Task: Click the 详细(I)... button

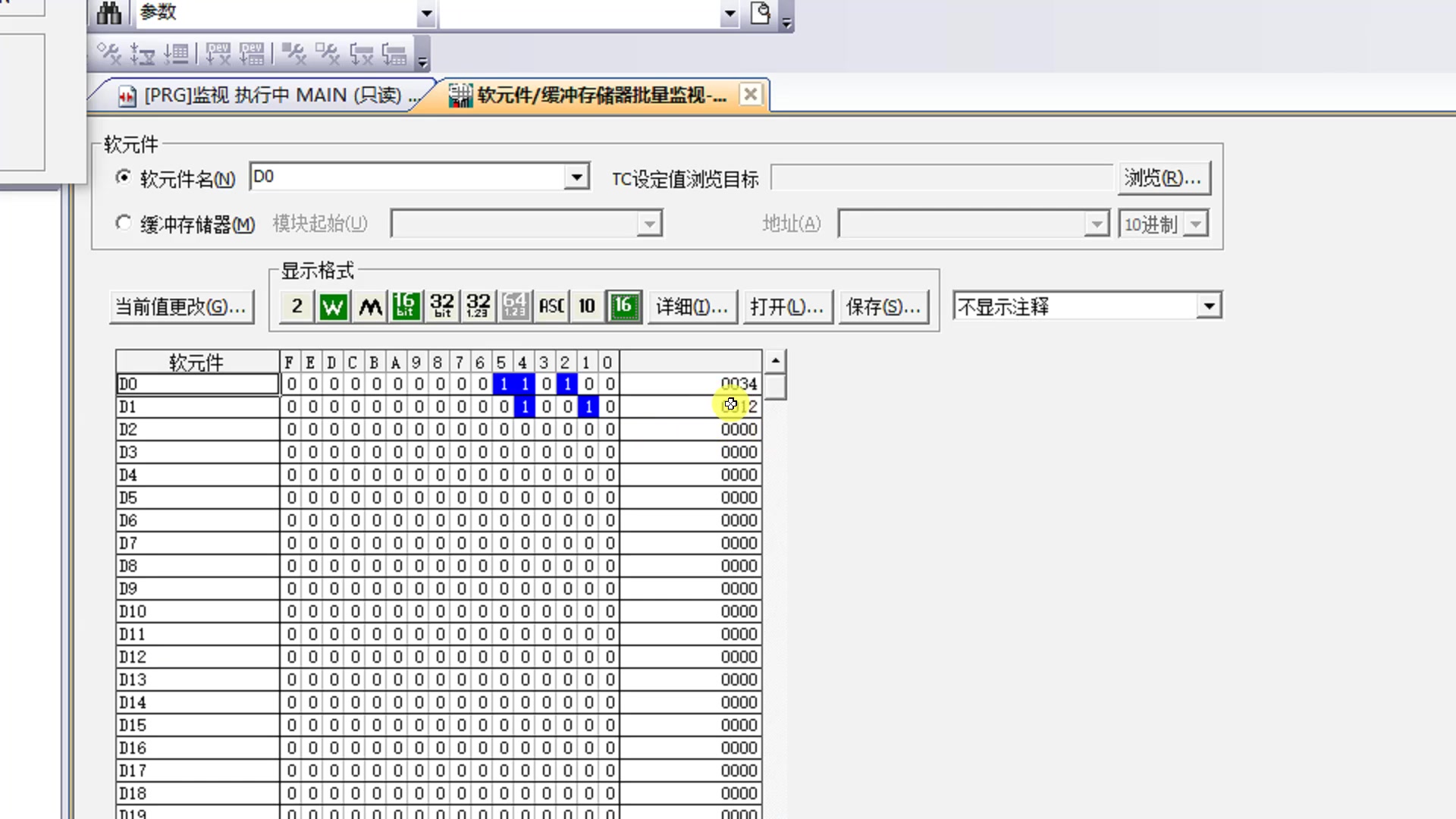Action: 692,307
